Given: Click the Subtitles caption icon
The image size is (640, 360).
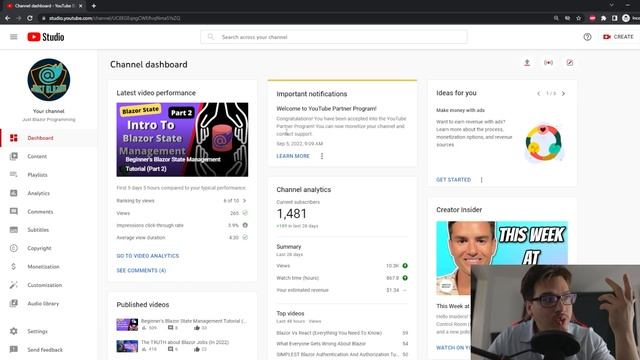Looking at the screenshot, I should [13, 230].
